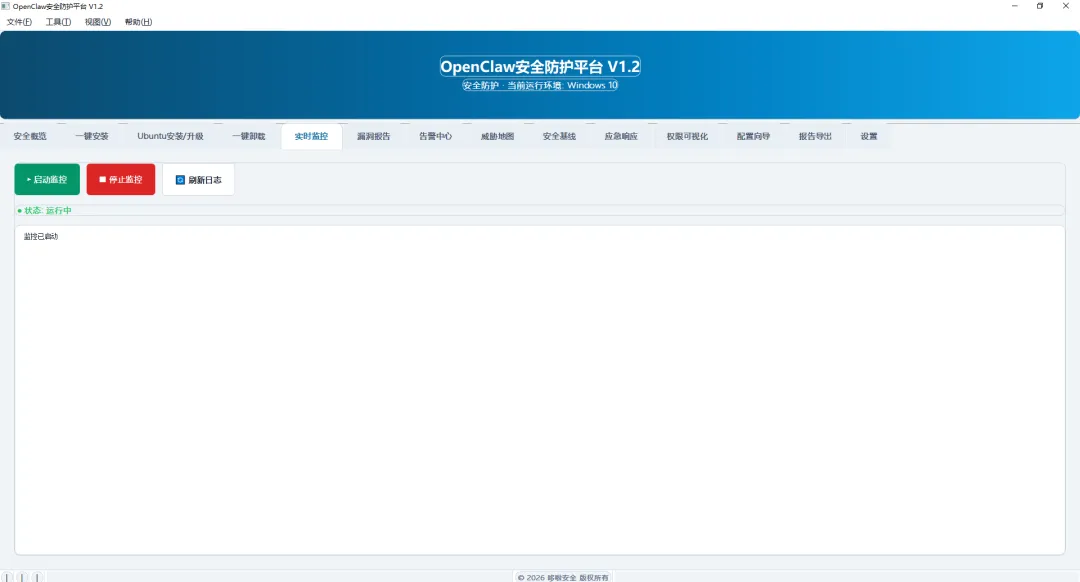The image size is (1080, 582).
Task: Click the red 停止监控 button
Action: pyautogui.click(x=121, y=180)
